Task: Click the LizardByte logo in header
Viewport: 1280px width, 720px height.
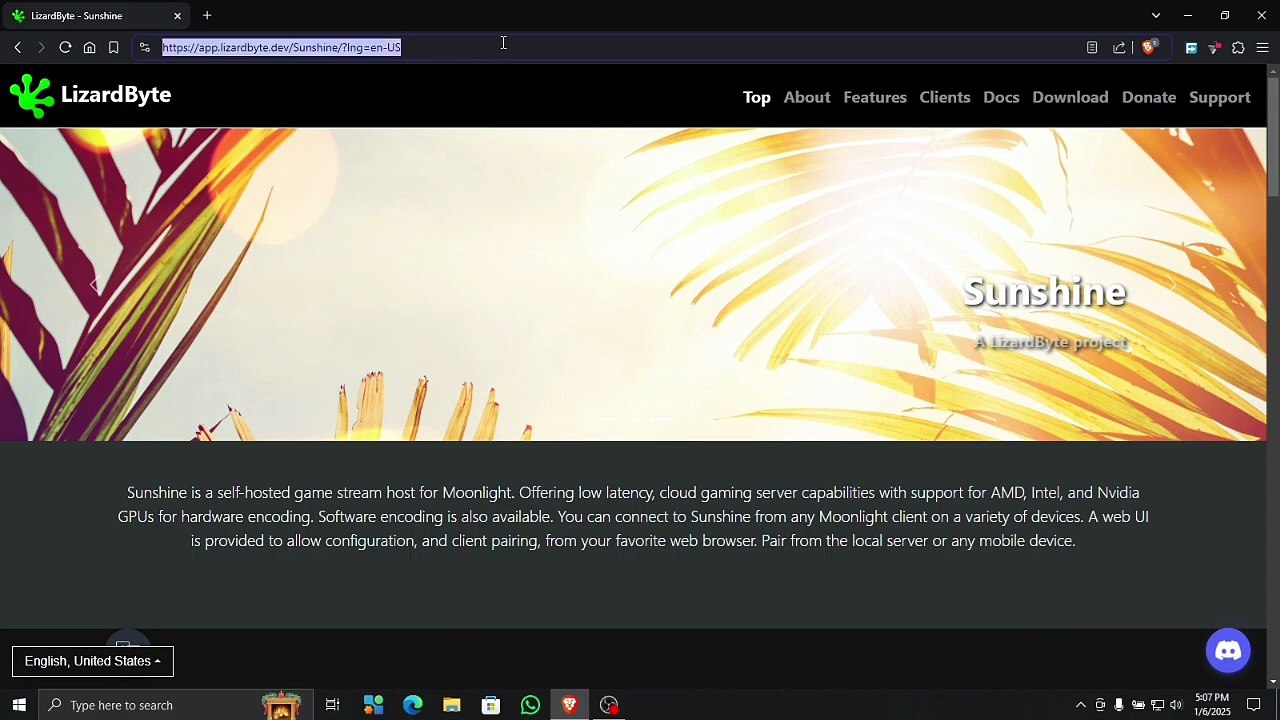Action: coord(31,97)
